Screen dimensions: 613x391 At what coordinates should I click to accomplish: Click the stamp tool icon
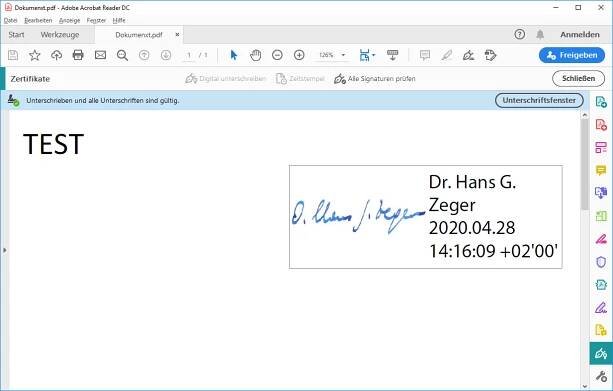[x=490, y=55]
